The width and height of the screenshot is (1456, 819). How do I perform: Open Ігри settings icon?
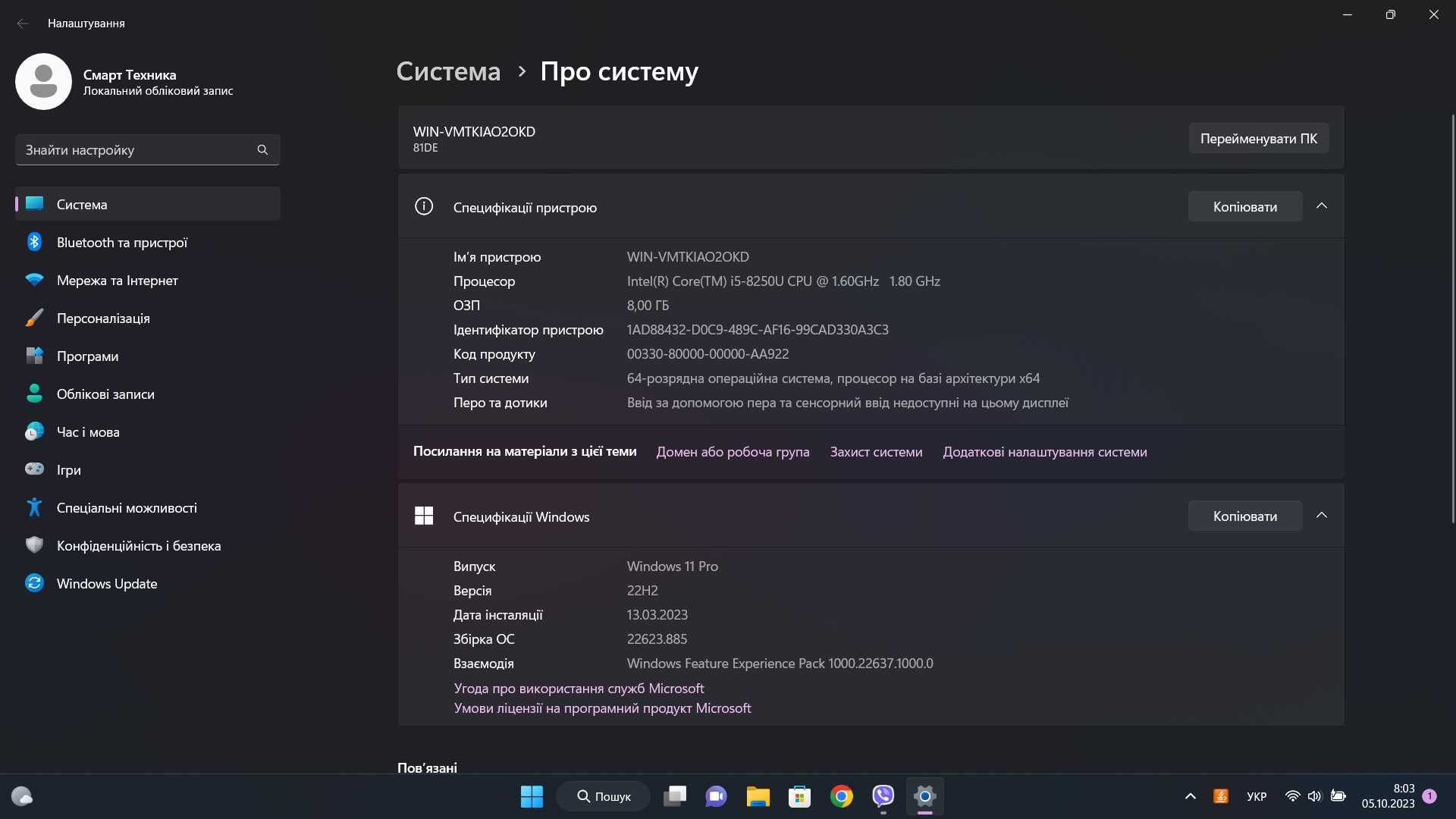pos(33,470)
